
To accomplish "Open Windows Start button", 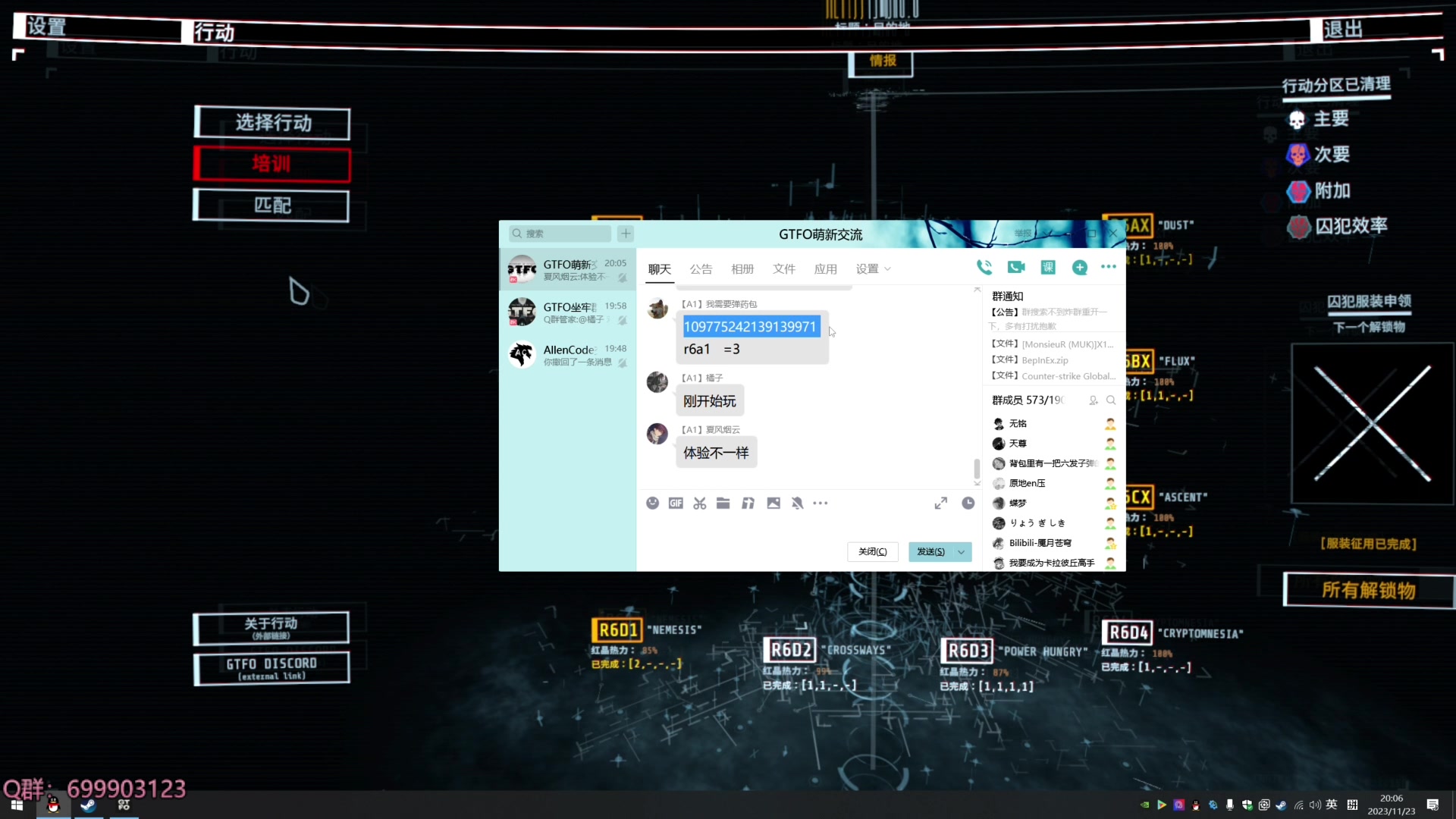I will click(x=17, y=805).
